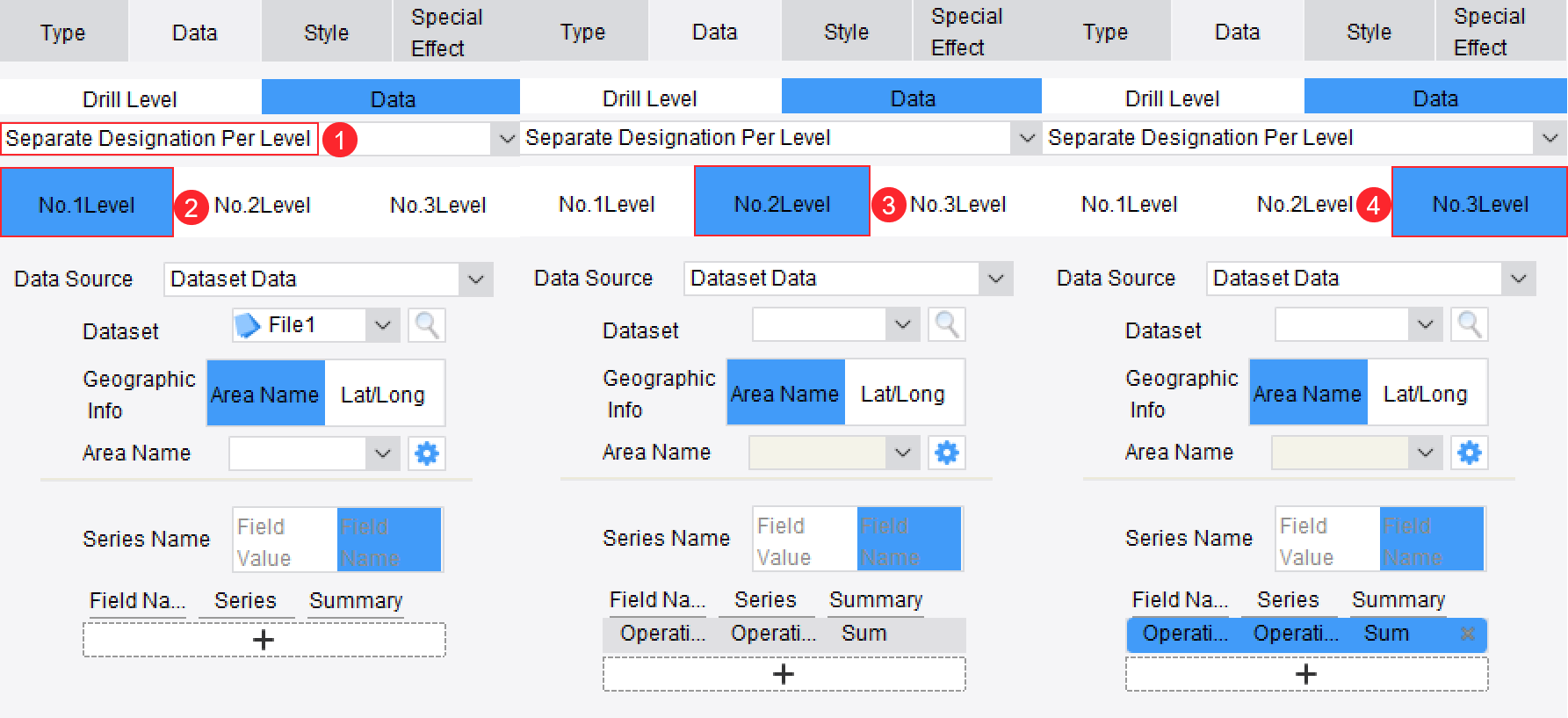Expand Separate Designation Per Level in right panel
The image size is (1568, 718).
[1550, 138]
